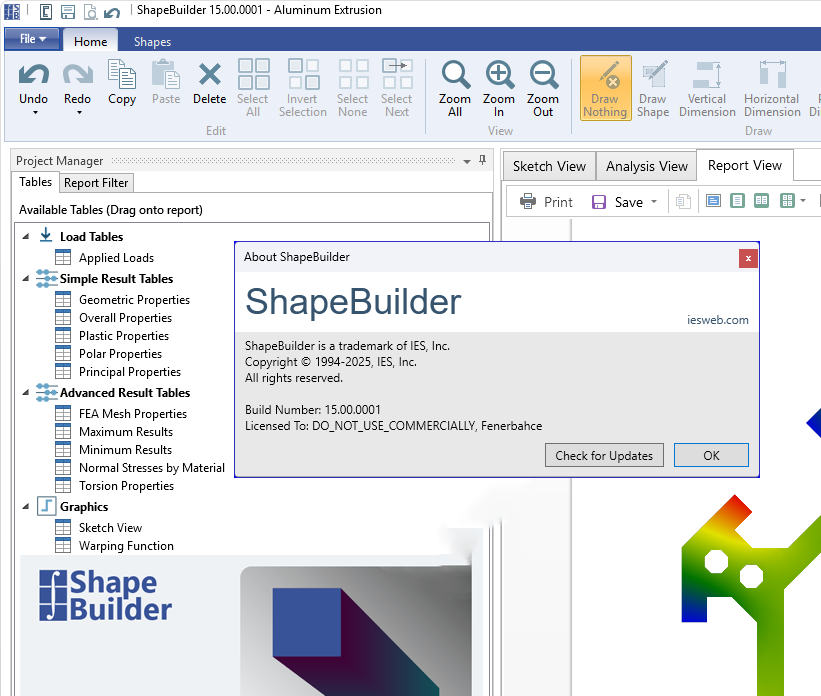The width and height of the screenshot is (821, 696).
Task: Click the quick-access new document icon in title bar
Action: 46,12
